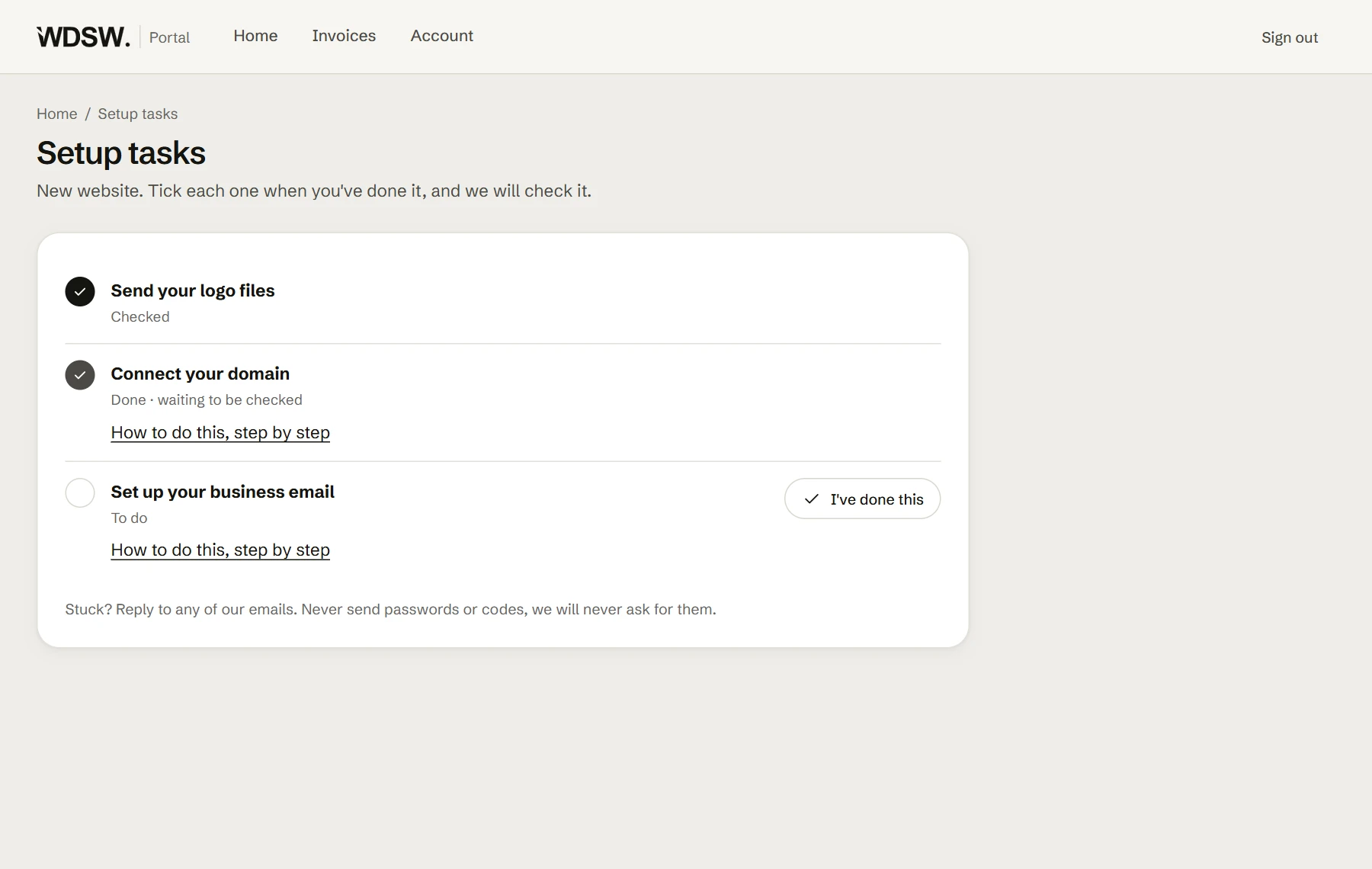
Task: Click the Portal label beside the logo
Action: point(169,37)
